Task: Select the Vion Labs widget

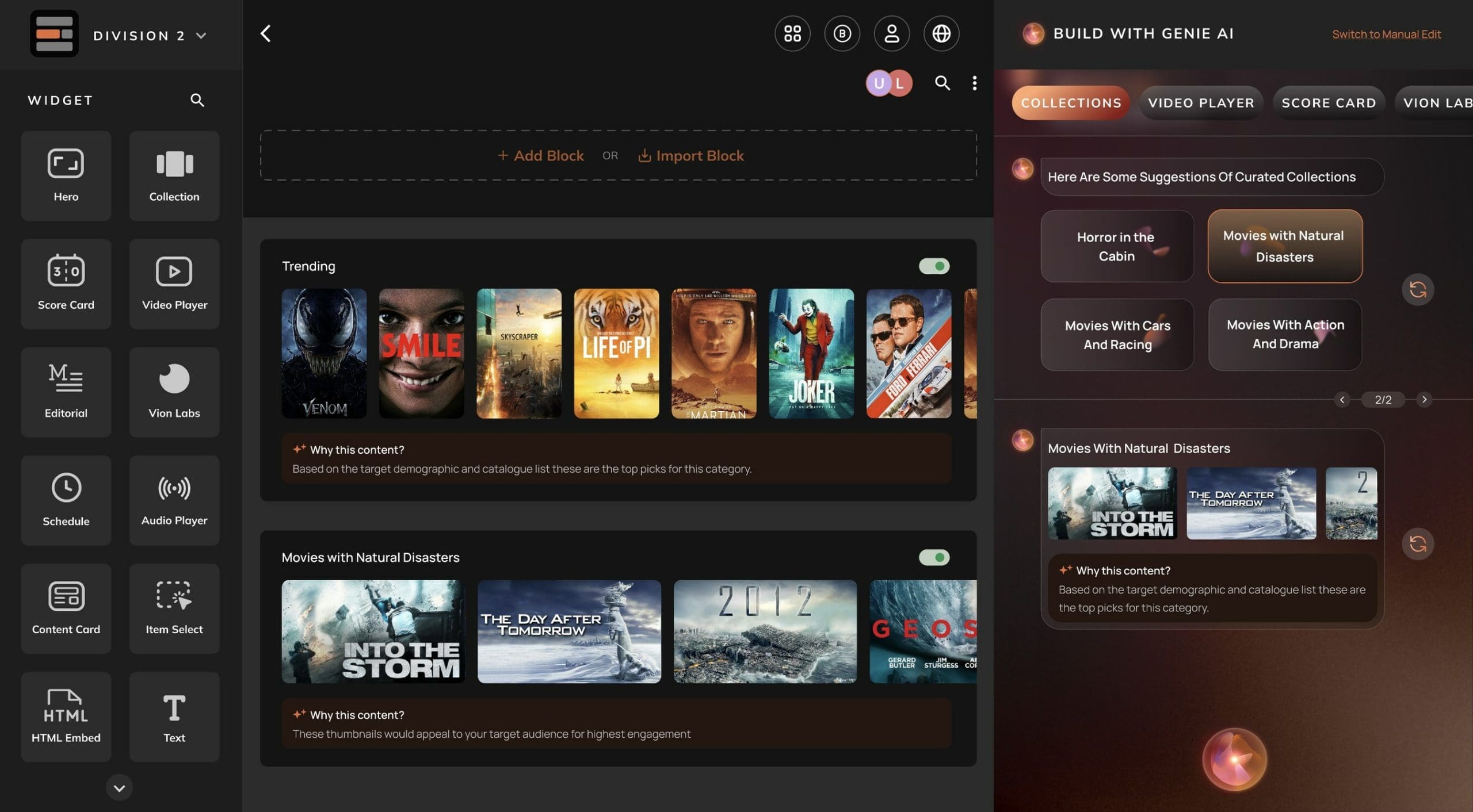Action: (174, 392)
